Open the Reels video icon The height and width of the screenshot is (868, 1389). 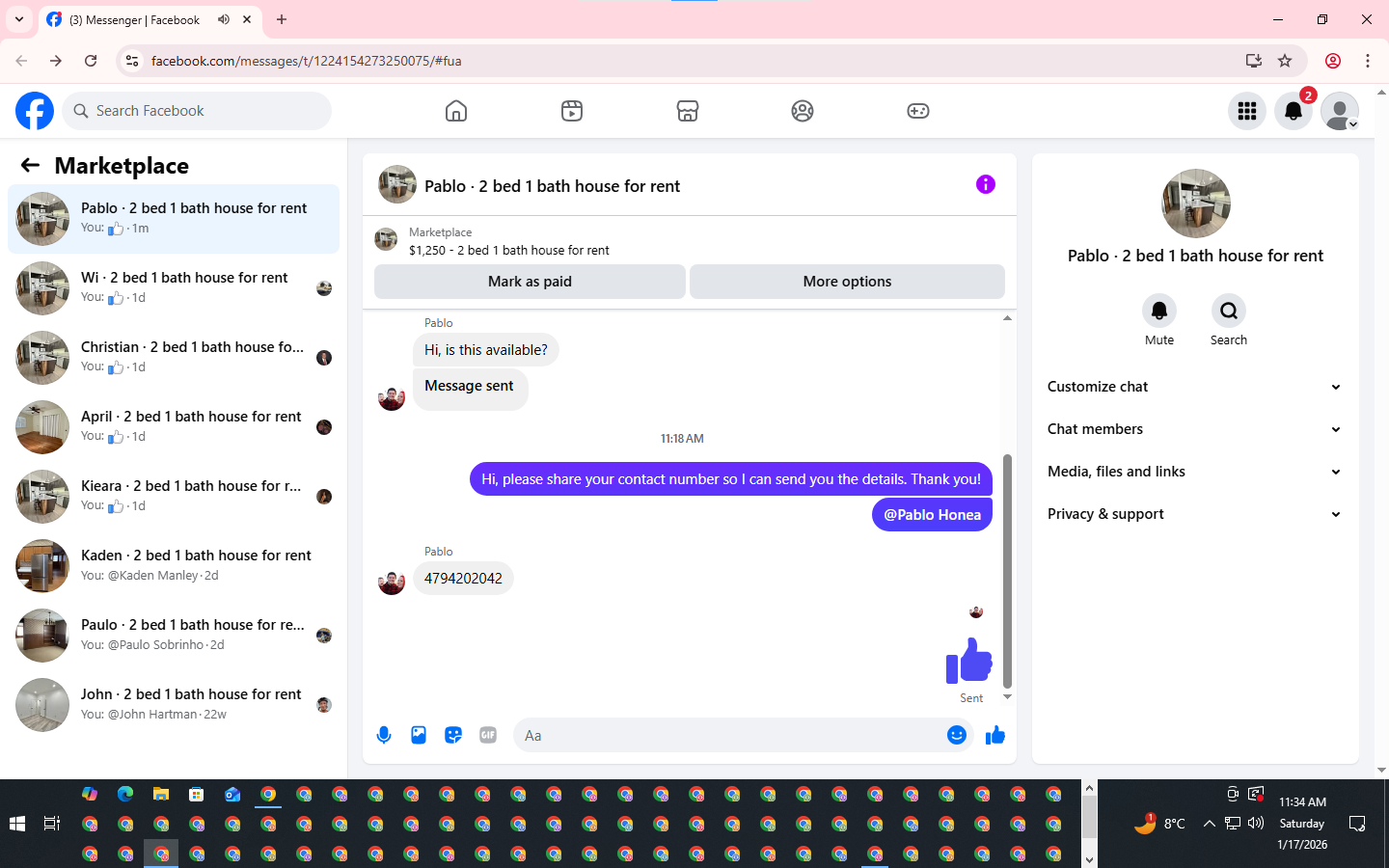click(x=572, y=111)
